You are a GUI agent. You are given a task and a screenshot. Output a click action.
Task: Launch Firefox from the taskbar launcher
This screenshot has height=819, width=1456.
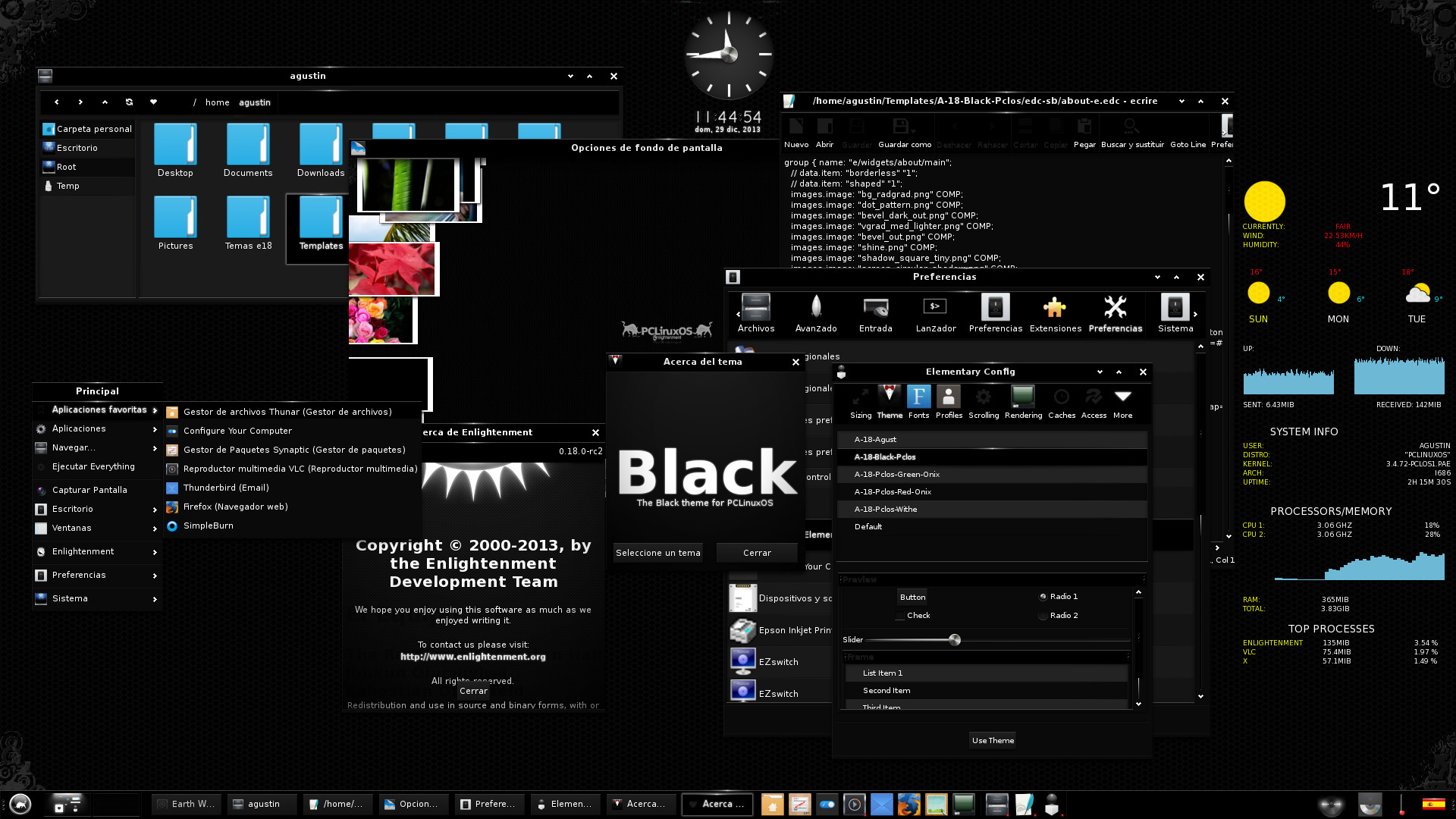pos(908,805)
